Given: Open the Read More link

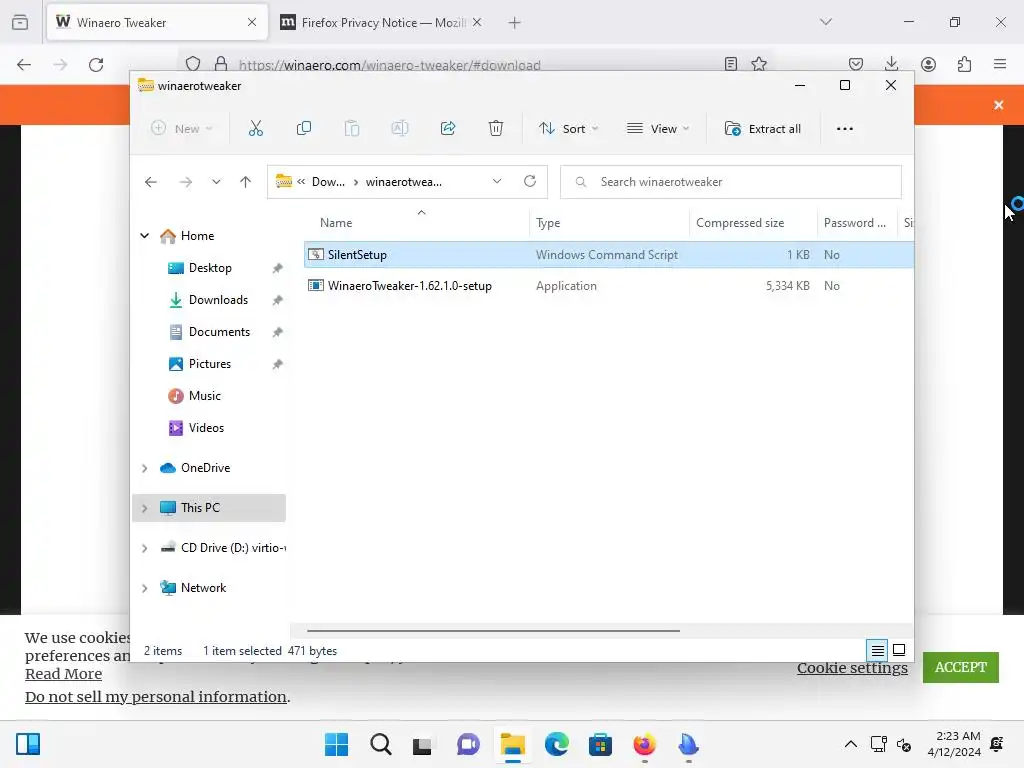Looking at the screenshot, I should [x=63, y=674].
